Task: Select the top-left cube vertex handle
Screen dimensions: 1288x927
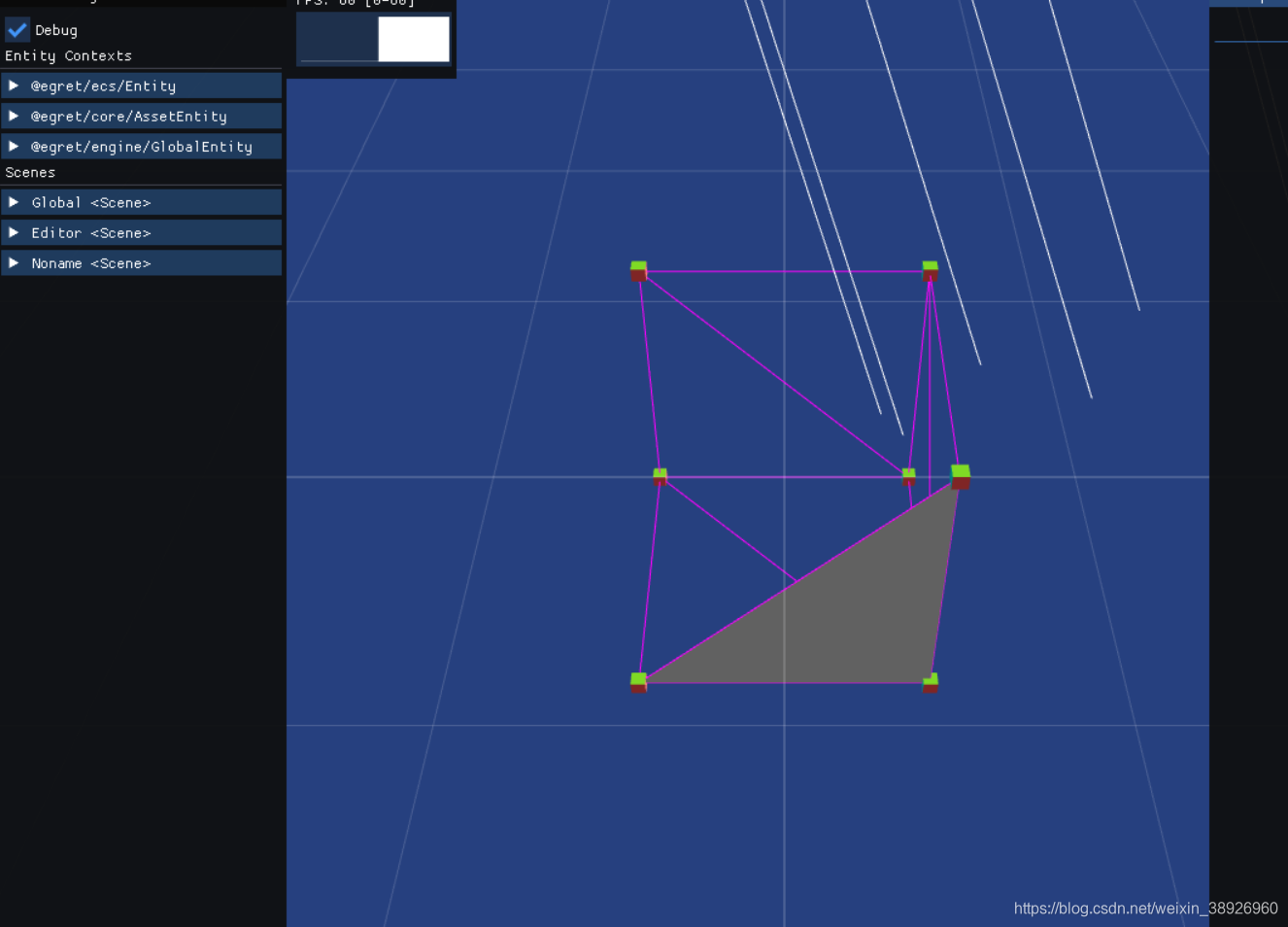Action: click(x=638, y=270)
